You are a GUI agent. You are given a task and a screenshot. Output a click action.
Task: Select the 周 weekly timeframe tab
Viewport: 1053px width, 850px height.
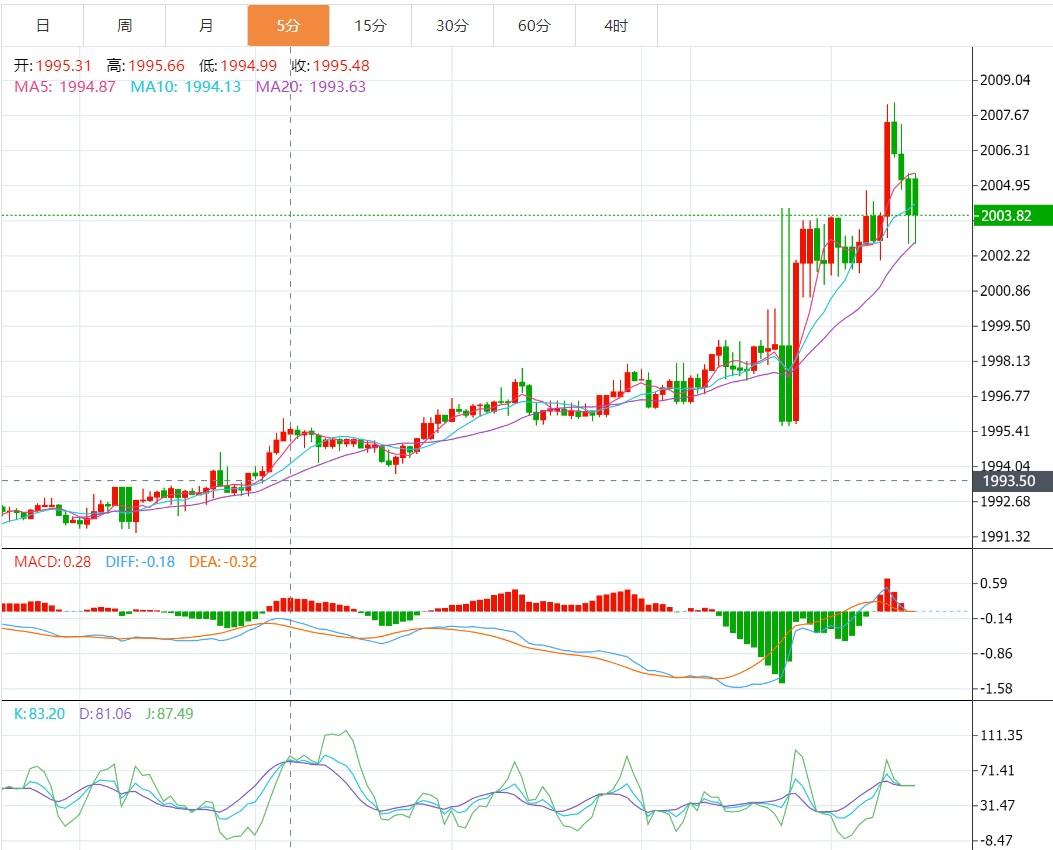[124, 26]
